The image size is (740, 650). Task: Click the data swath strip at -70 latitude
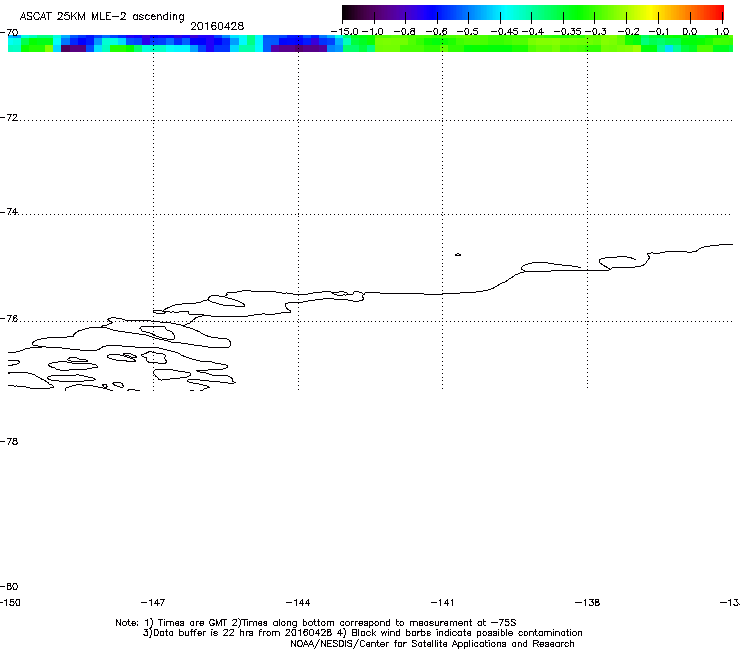pos(370,43)
